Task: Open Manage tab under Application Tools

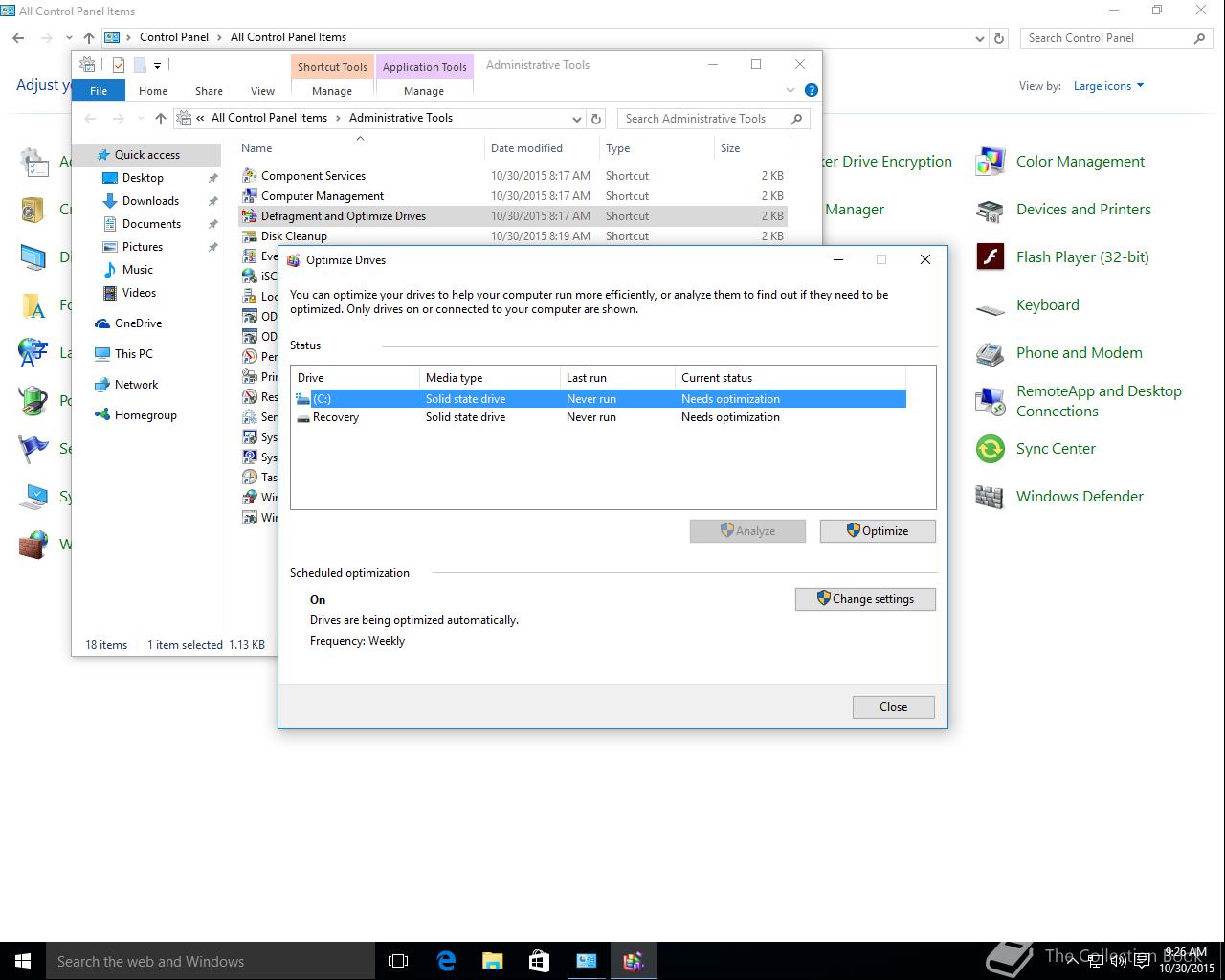Action: coord(424,91)
